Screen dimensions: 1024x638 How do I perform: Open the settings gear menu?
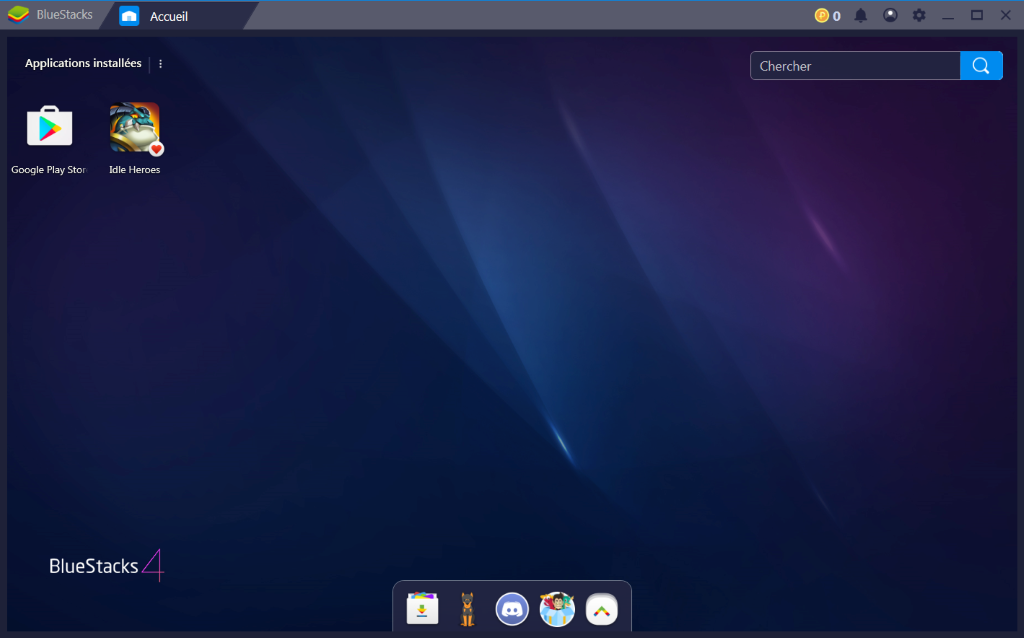[x=919, y=15]
